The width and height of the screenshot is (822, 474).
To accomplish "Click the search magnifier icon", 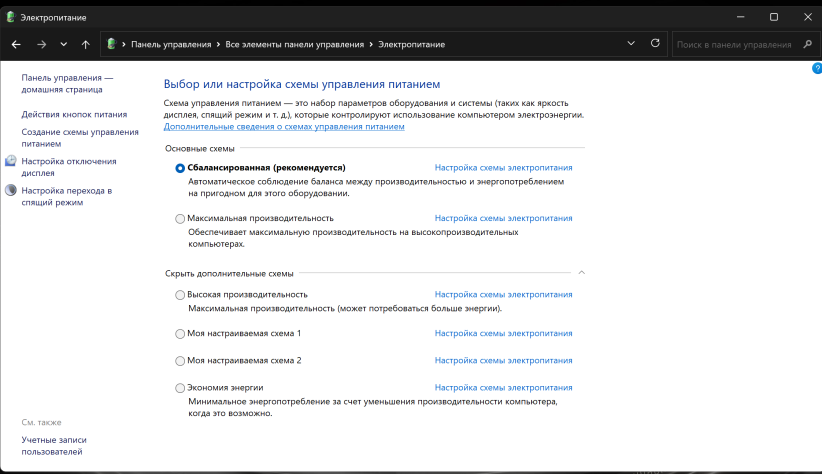I will tap(805, 45).
